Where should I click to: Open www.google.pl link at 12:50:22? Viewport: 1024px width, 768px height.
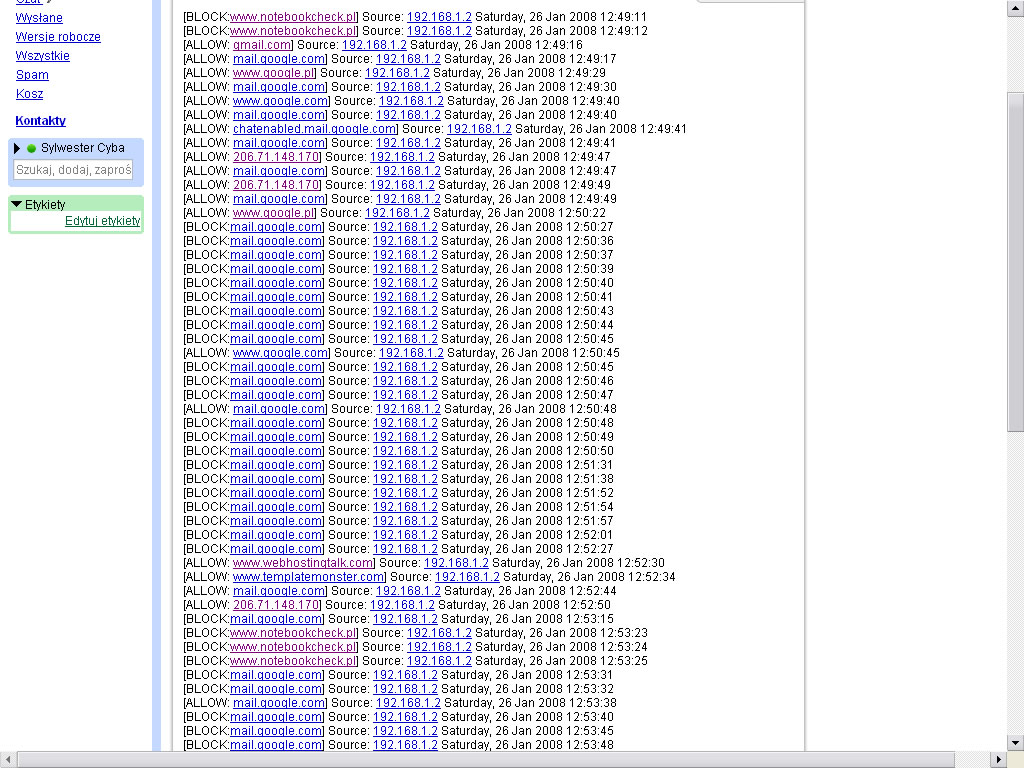click(274, 213)
